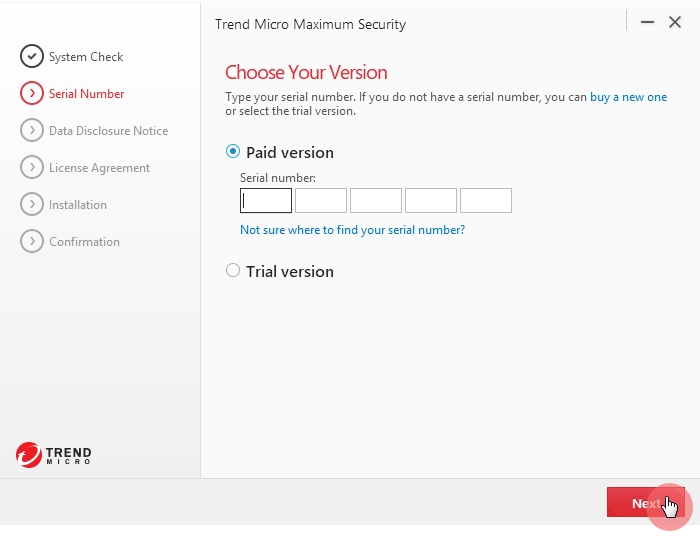Screen dimensions: 700x536
Task: Click the 'System Check' step label
Action: coord(86,57)
